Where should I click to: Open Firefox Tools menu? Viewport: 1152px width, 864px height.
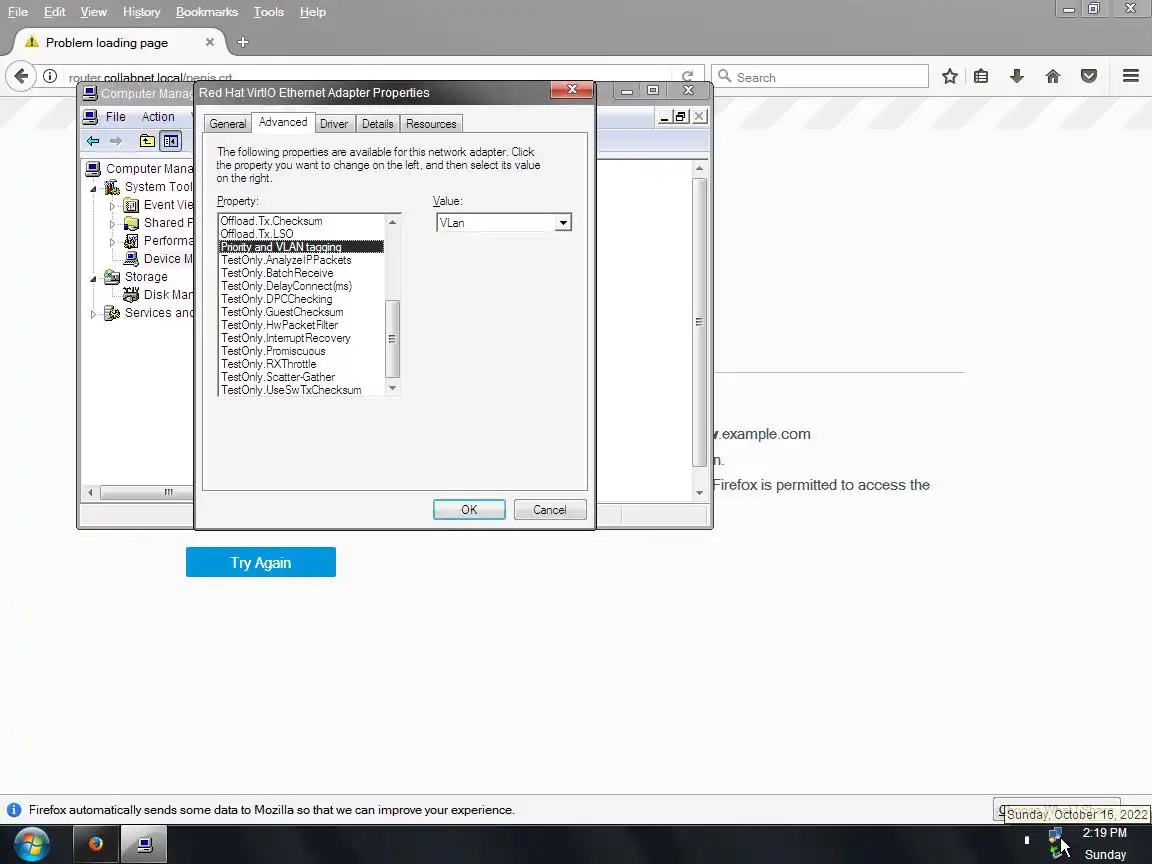[x=268, y=12]
